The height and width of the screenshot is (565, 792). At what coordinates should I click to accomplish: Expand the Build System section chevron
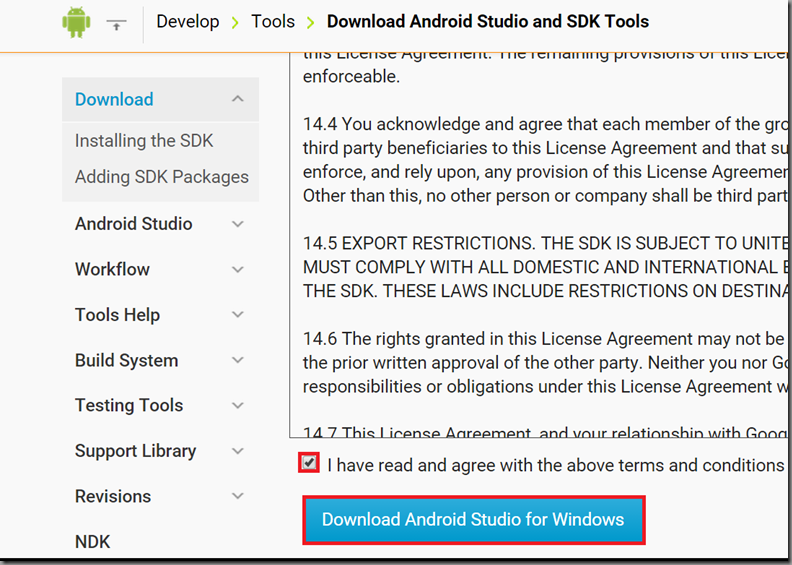point(238,360)
